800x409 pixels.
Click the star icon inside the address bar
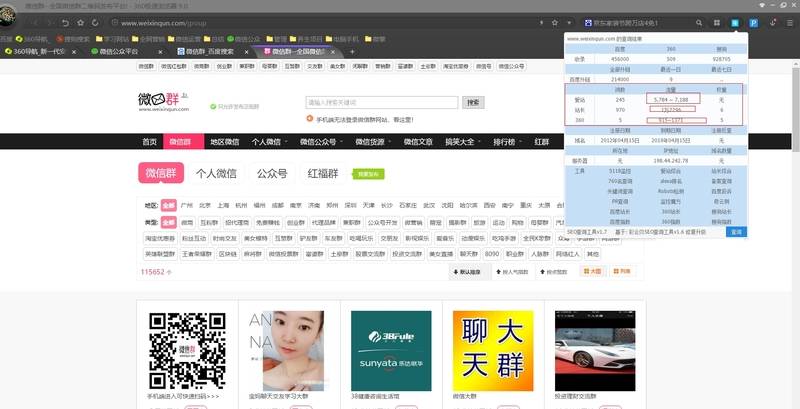[555, 23]
